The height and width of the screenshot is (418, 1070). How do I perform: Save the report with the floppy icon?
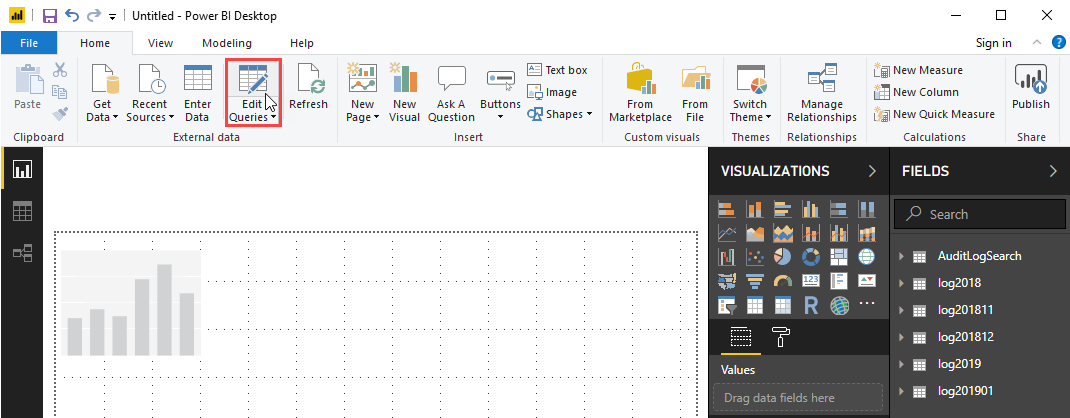(49, 15)
